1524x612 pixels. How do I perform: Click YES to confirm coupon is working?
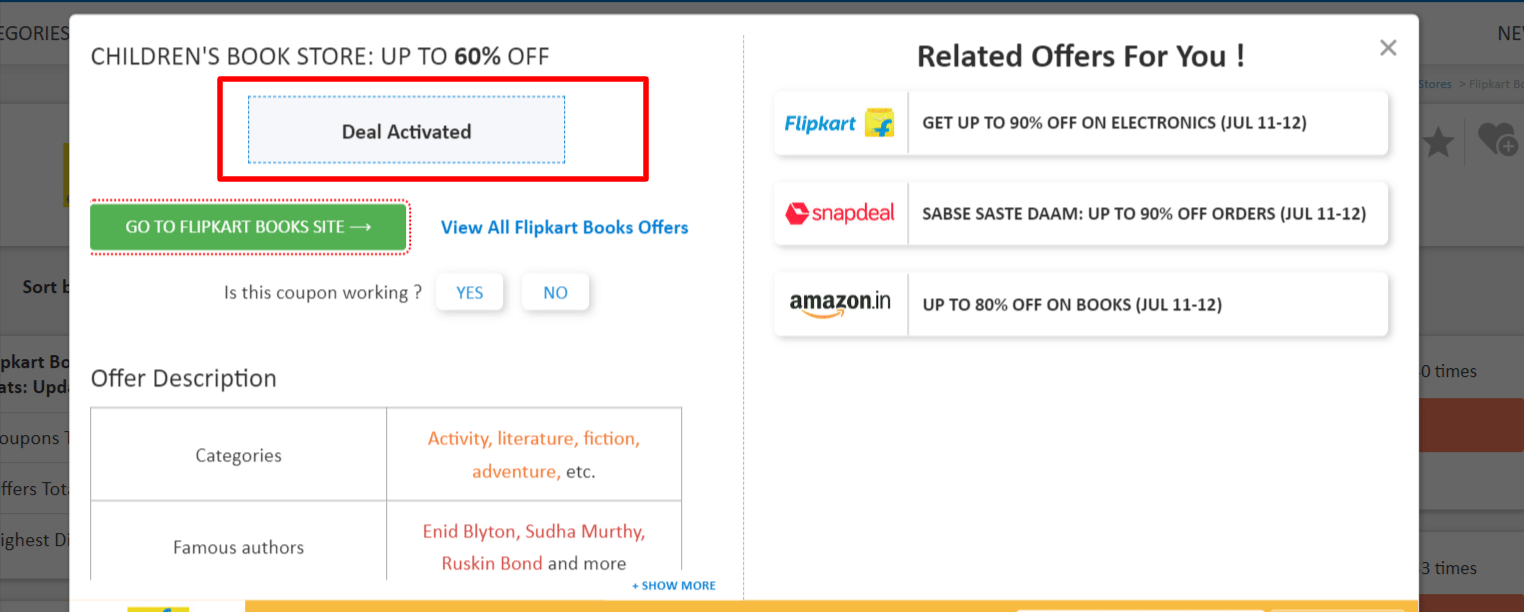[x=469, y=291]
